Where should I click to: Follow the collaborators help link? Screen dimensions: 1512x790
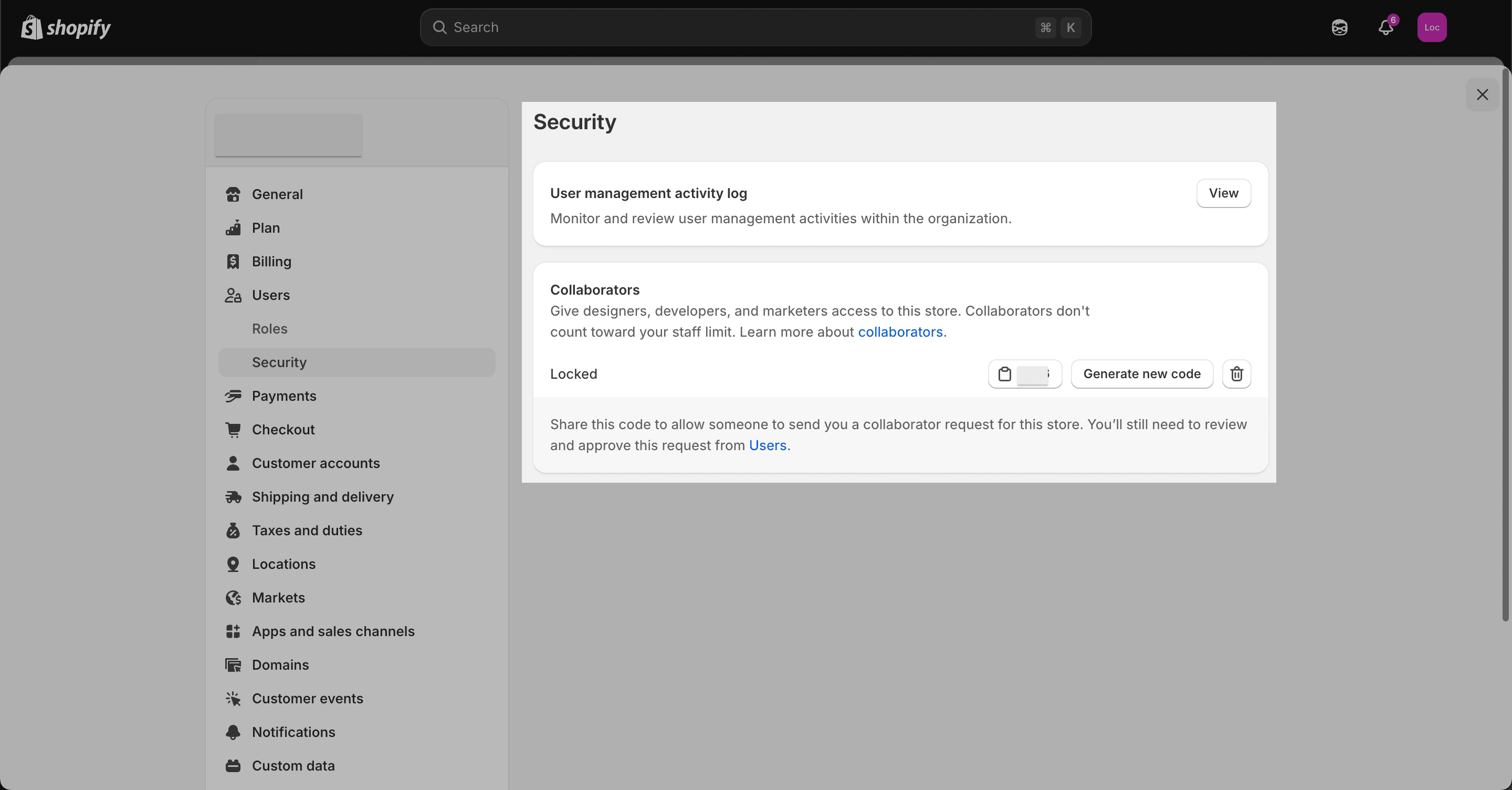[900, 332]
